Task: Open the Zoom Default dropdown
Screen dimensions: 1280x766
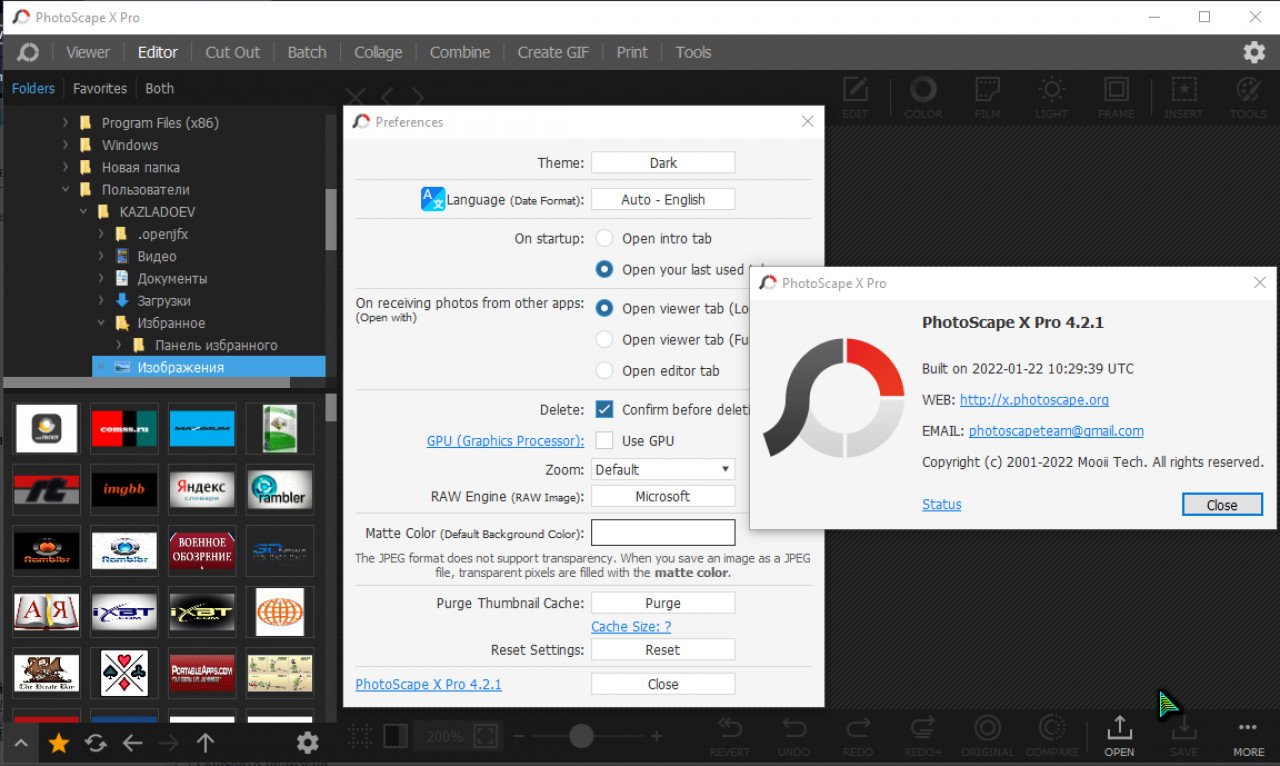Action: pos(662,469)
